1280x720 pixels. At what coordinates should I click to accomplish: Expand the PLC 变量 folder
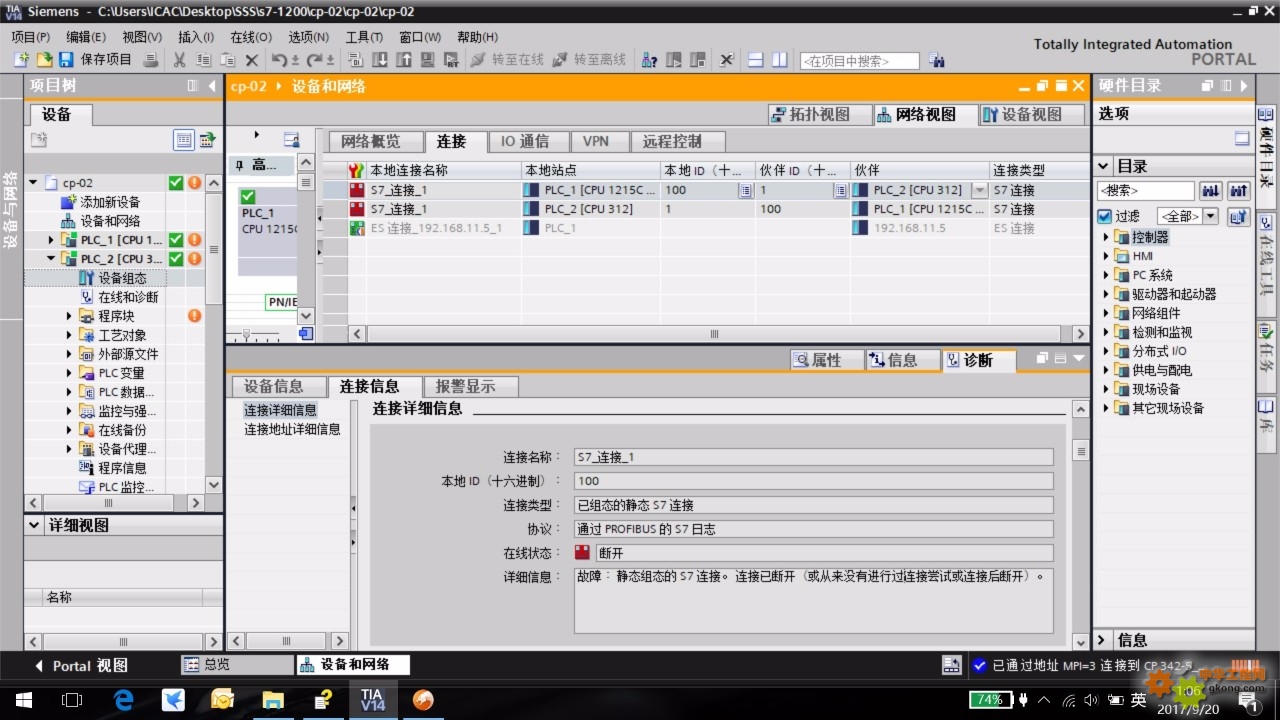coord(69,373)
